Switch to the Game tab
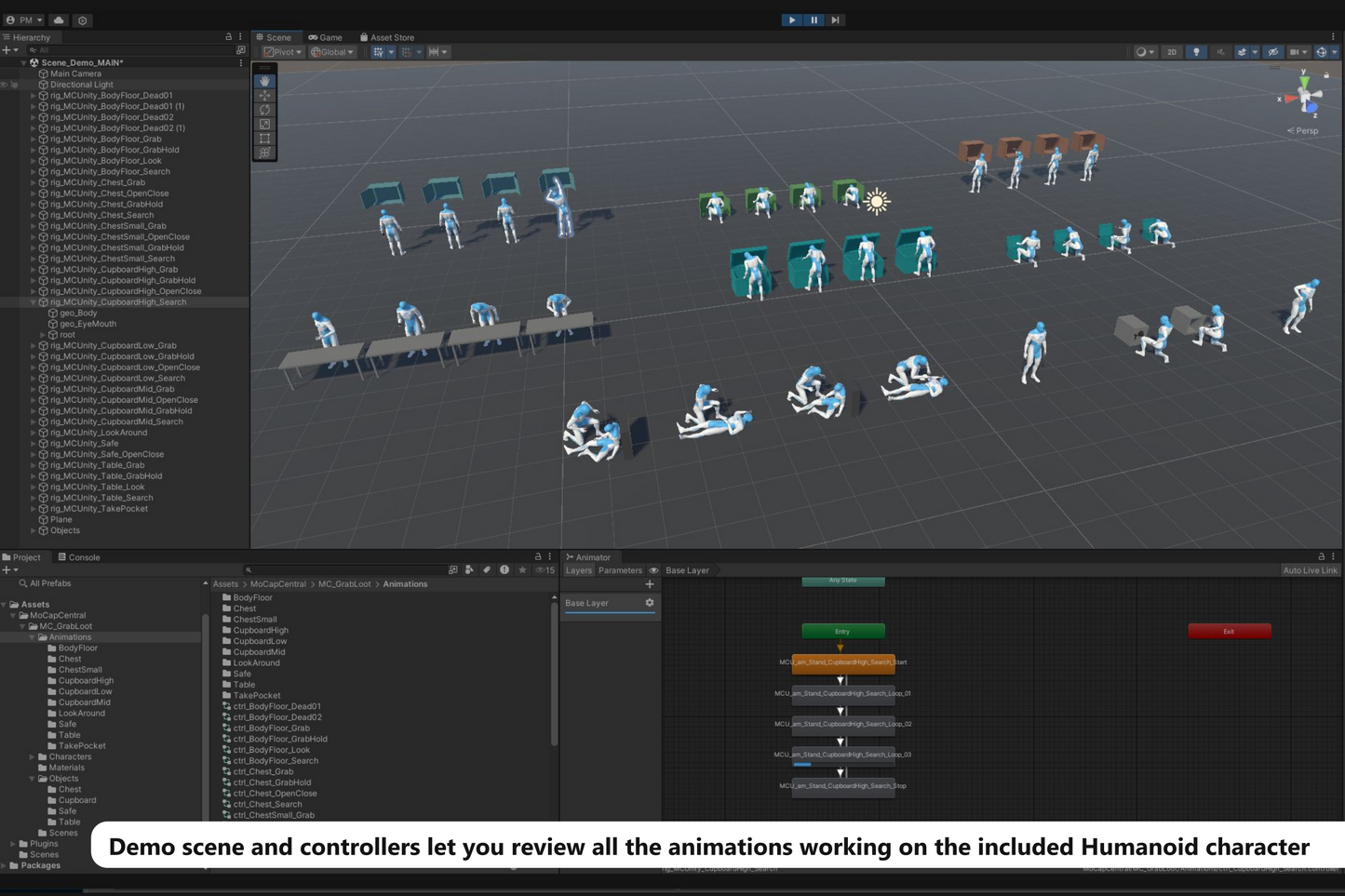This screenshot has width=1345, height=896. point(326,37)
